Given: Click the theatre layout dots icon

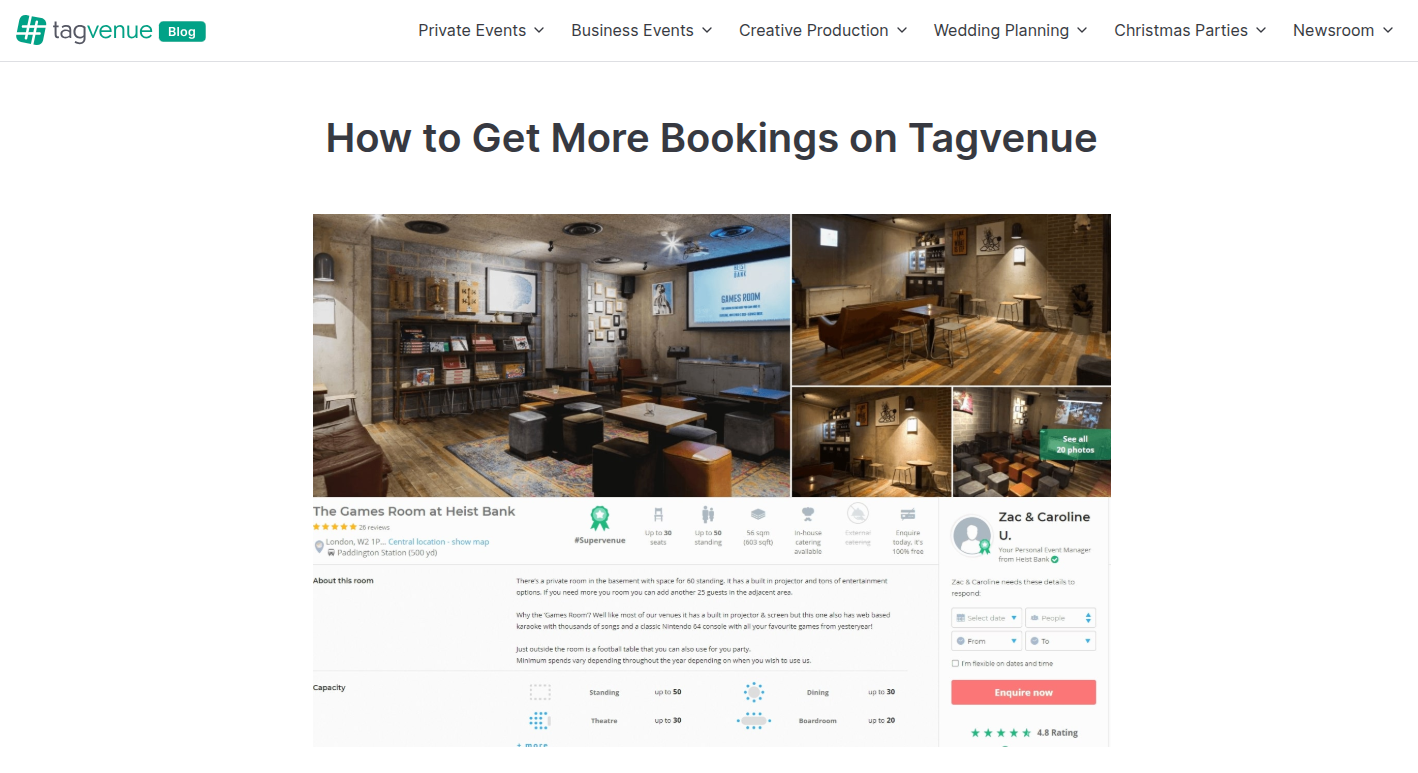Looking at the screenshot, I should point(539,720).
